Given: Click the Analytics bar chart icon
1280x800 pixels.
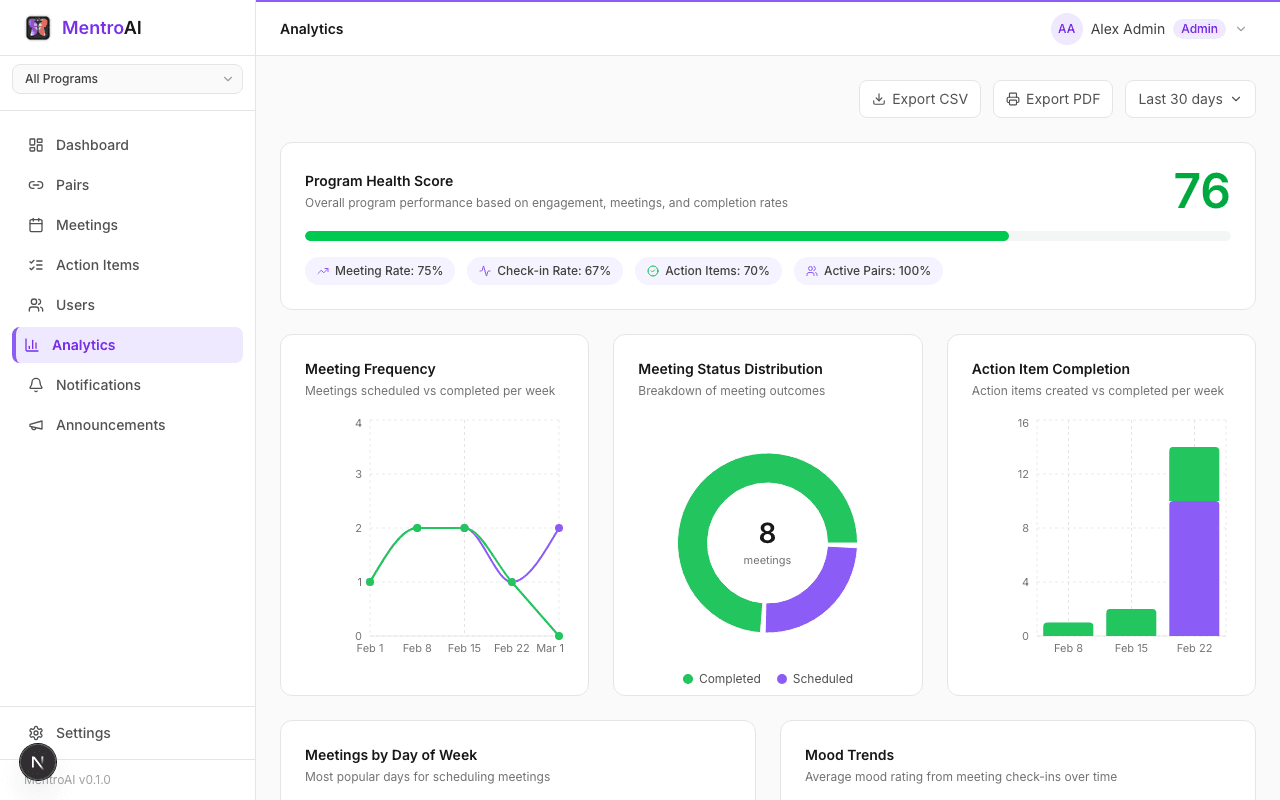Looking at the screenshot, I should pyautogui.click(x=34, y=344).
